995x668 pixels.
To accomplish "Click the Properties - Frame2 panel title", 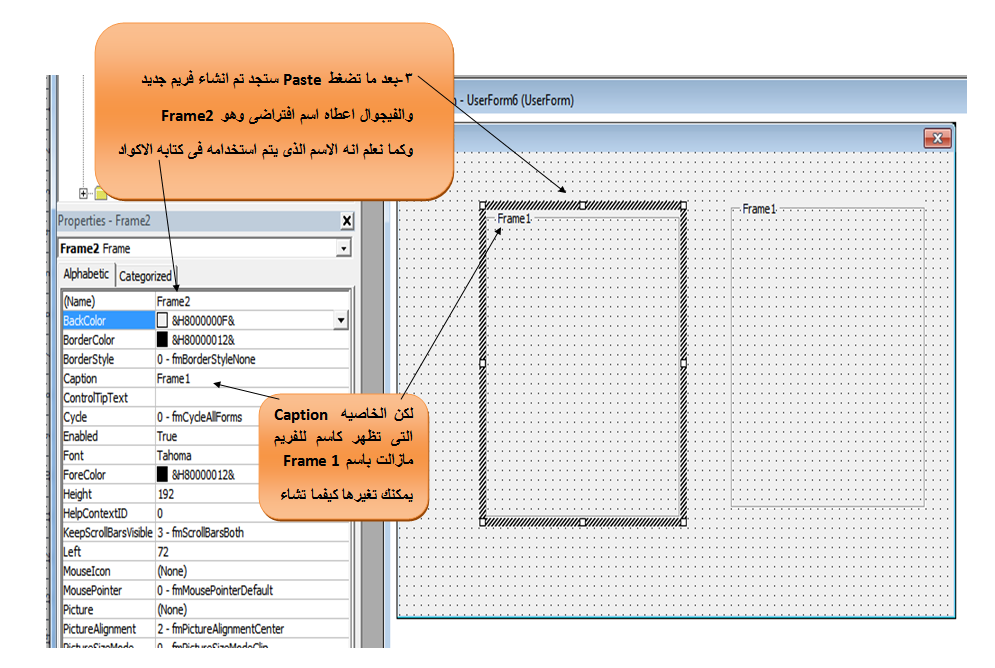I will [x=104, y=221].
